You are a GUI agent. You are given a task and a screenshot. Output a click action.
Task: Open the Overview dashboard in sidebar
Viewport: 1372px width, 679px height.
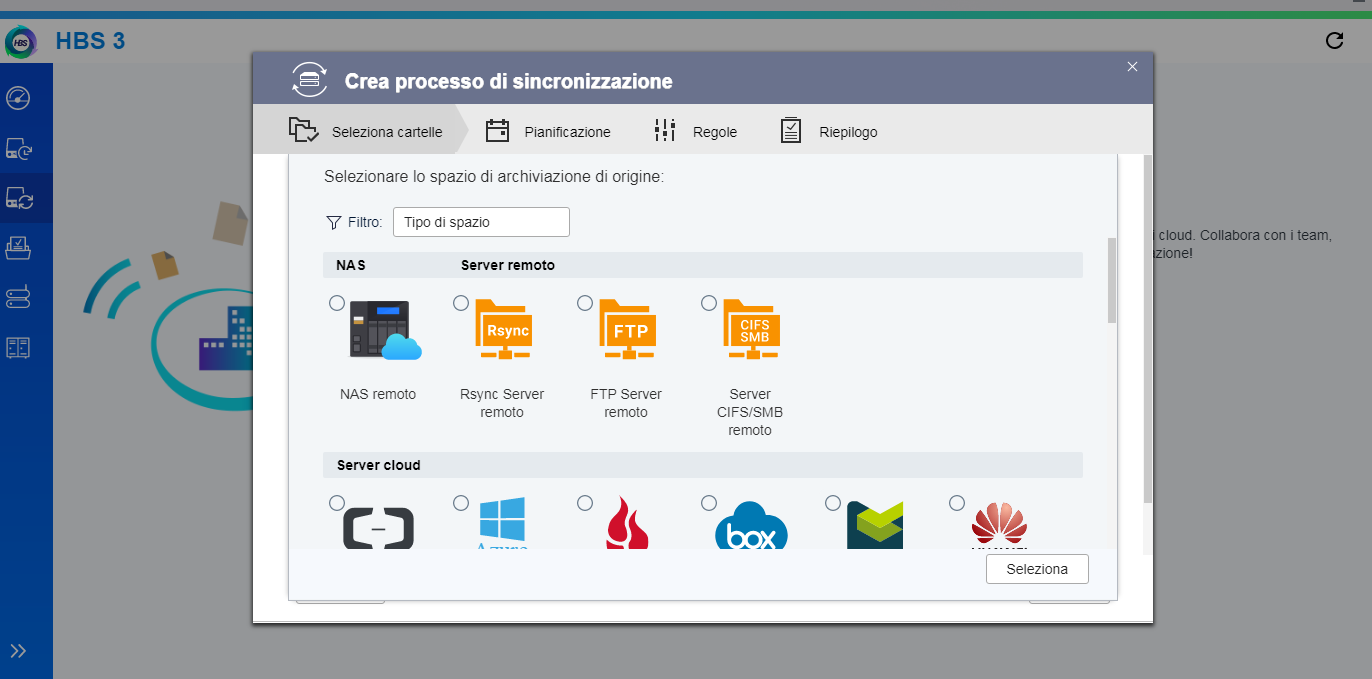[x=19, y=98]
